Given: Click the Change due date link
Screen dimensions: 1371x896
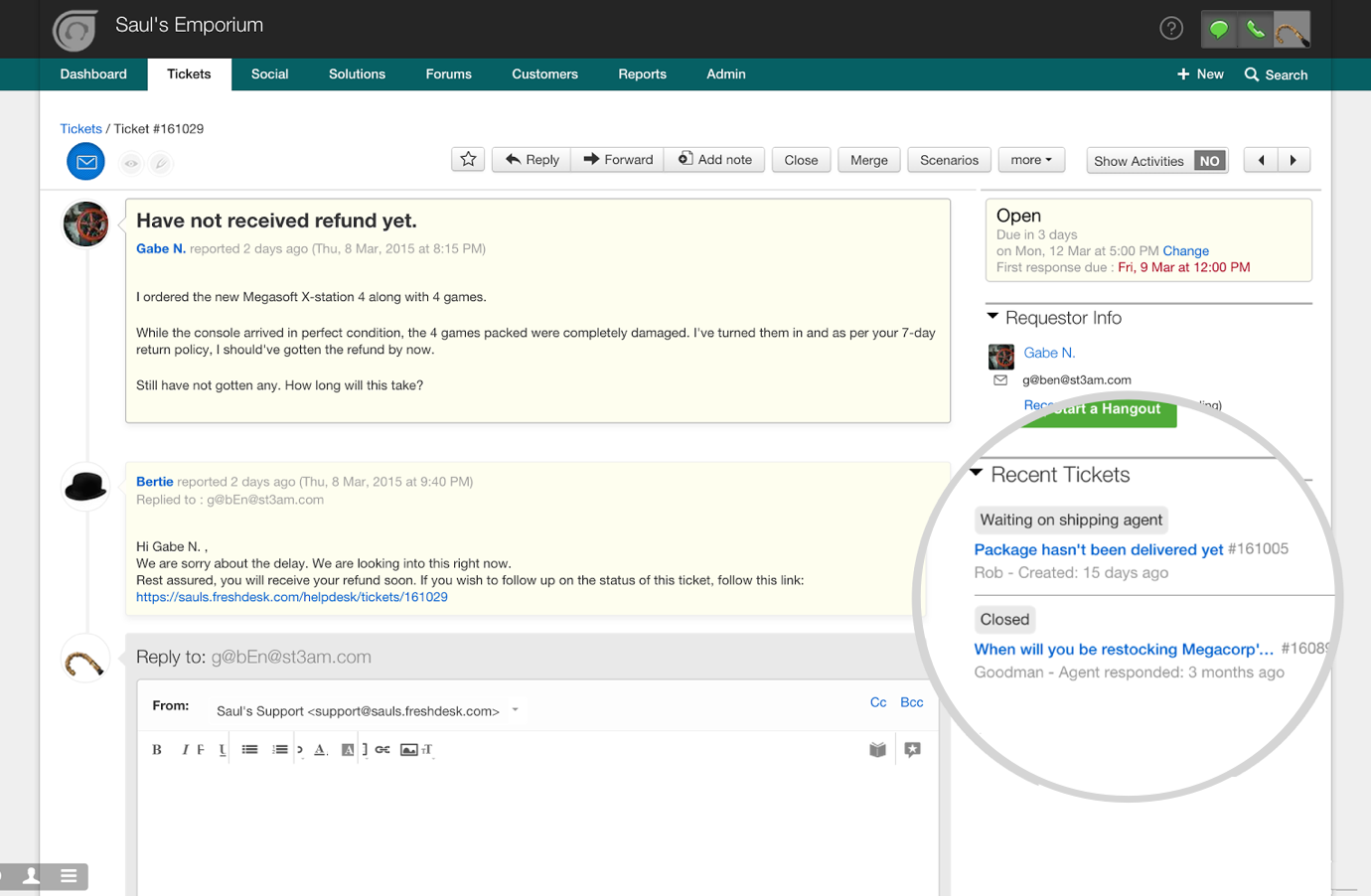Looking at the screenshot, I should click(x=1185, y=251).
